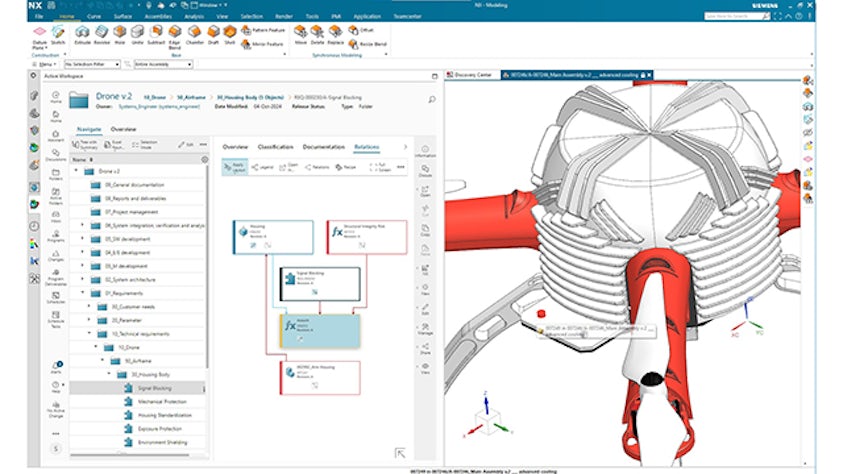Click the Resize Blend tool

(x=368, y=44)
